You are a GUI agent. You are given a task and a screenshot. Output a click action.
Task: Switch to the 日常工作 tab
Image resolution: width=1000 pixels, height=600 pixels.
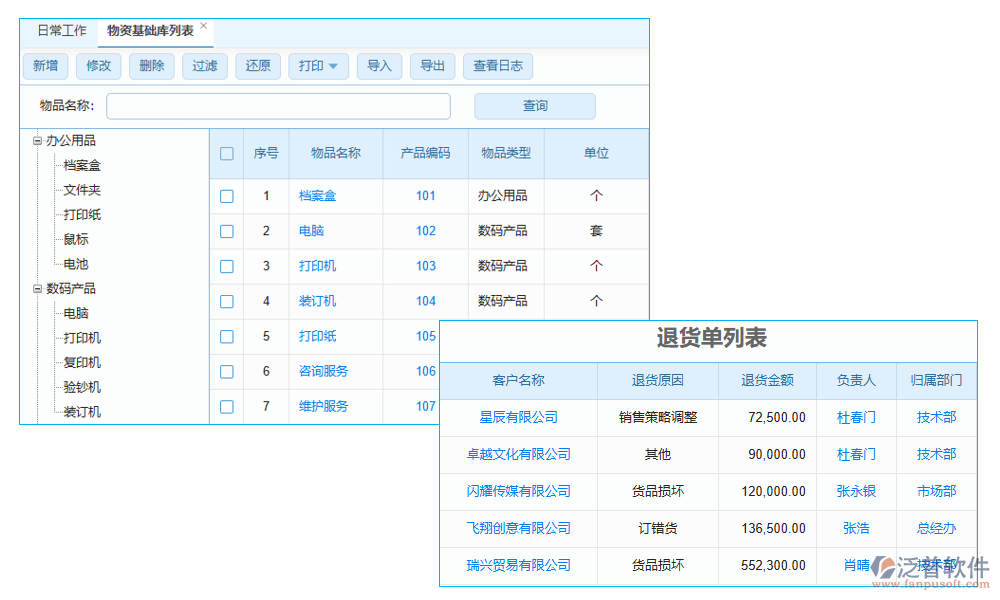pos(61,31)
